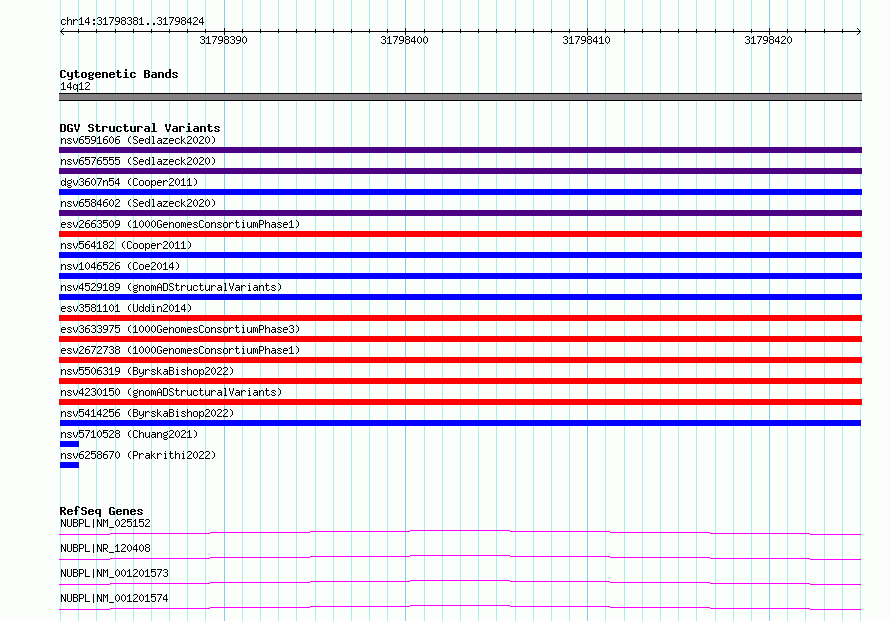Click the short blue bar under nsv6258670

[x=69, y=465]
